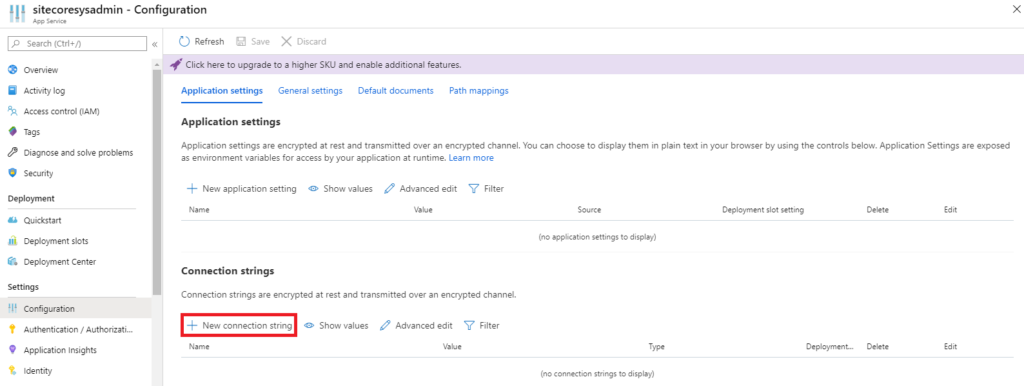The image size is (1024, 386).
Task: Click Show values label in Connection strings
Action: pos(344,325)
